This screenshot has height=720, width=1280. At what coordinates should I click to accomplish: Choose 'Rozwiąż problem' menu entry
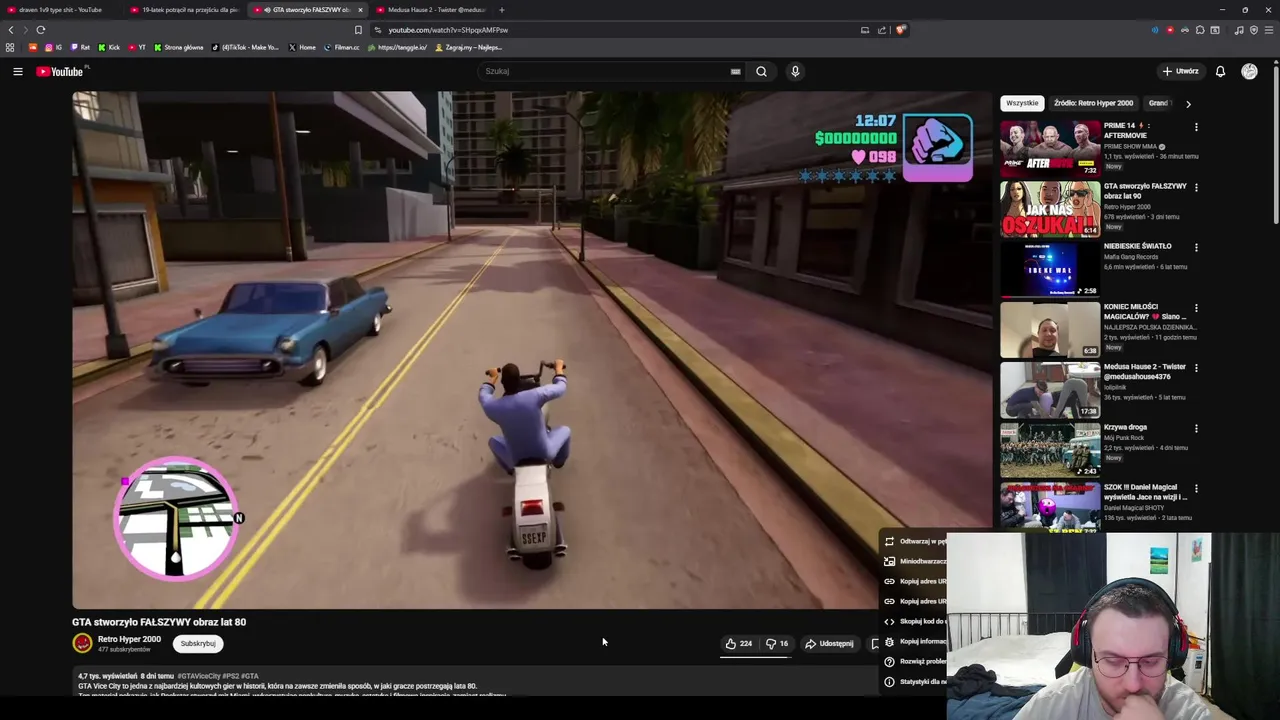click(x=914, y=661)
